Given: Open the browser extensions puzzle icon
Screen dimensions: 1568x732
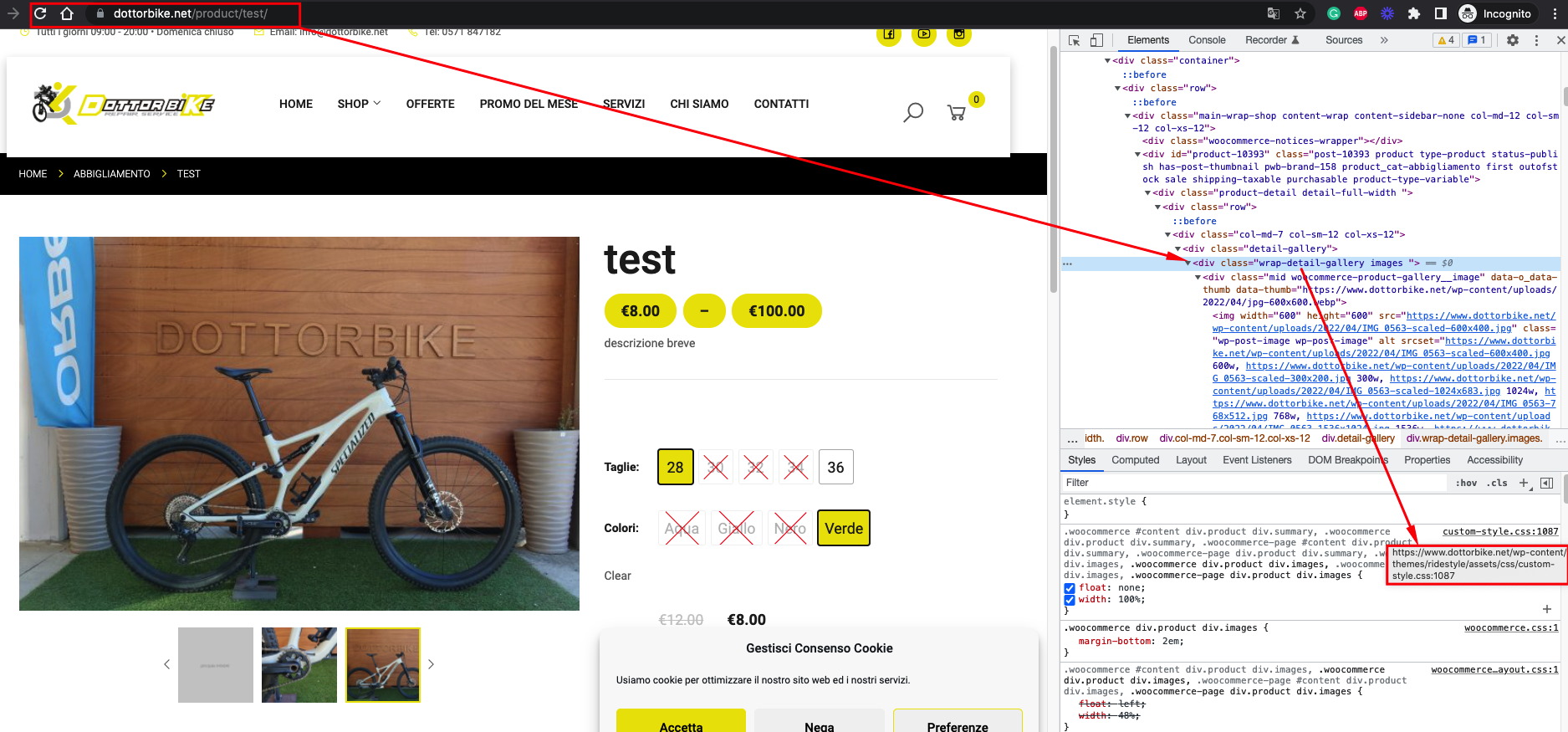Looking at the screenshot, I should (1414, 13).
